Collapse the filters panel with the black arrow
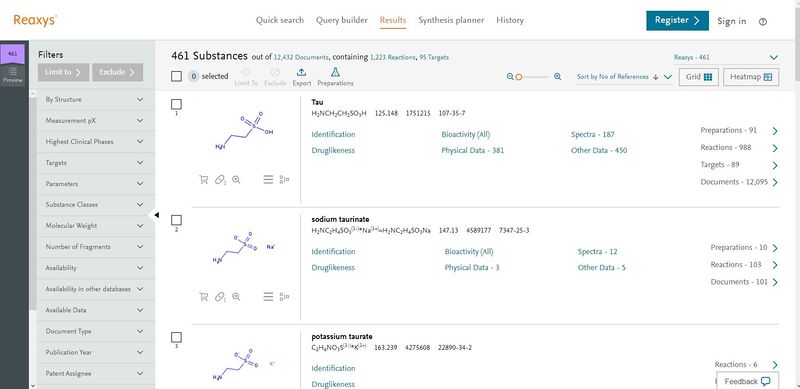 157,215
